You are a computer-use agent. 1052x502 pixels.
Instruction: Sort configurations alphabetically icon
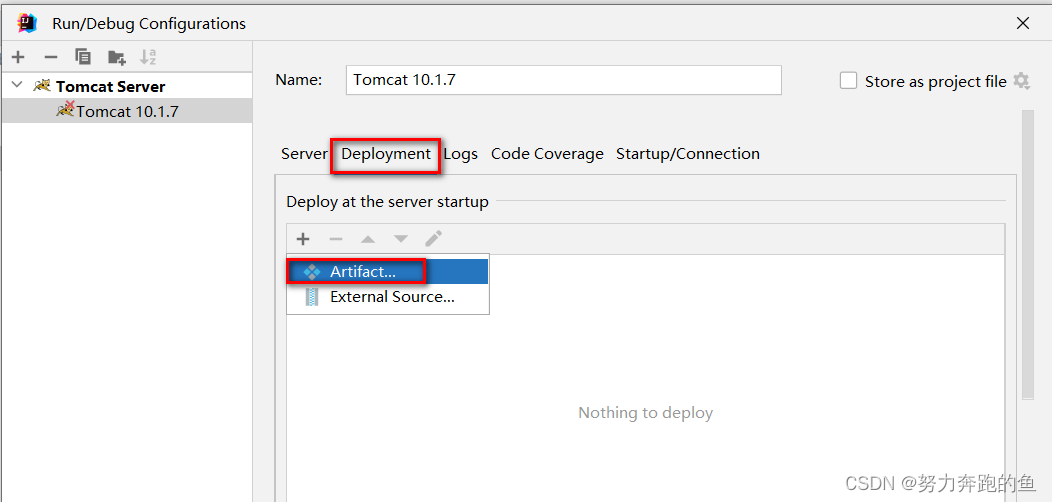click(x=148, y=57)
